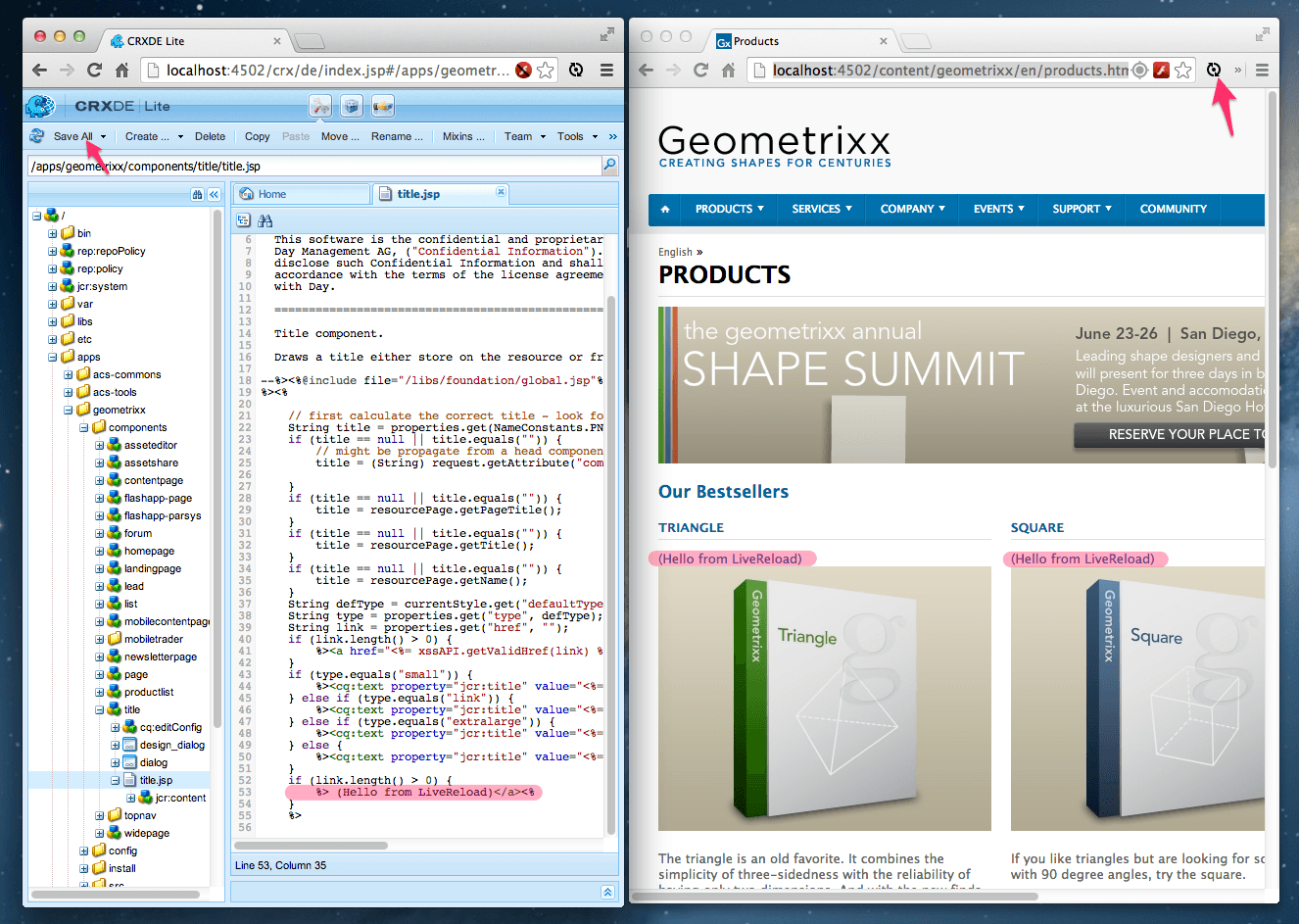1299x924 pixels.
Task: Click the binoculars icon in tree panel header
Action: [198, 194]
